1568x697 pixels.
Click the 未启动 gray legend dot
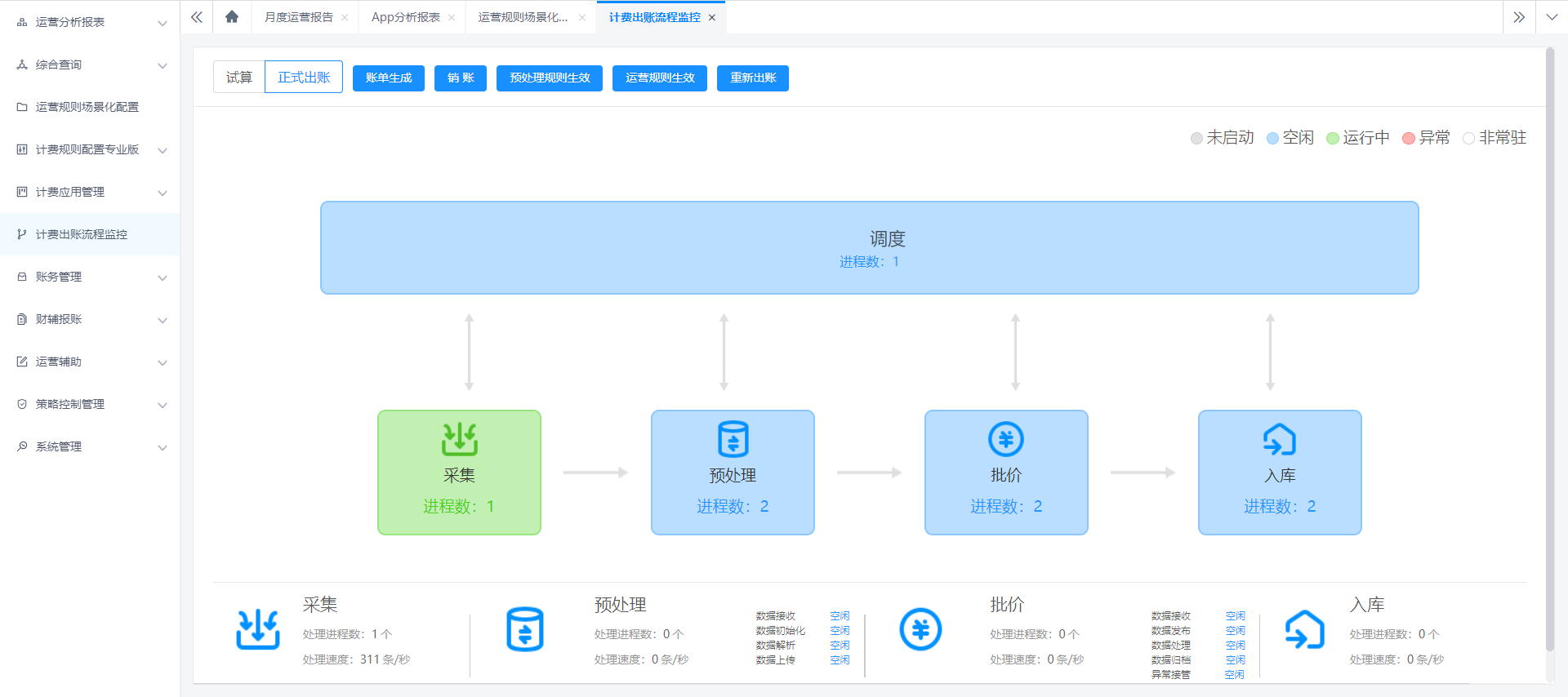tap(1196, 138)
